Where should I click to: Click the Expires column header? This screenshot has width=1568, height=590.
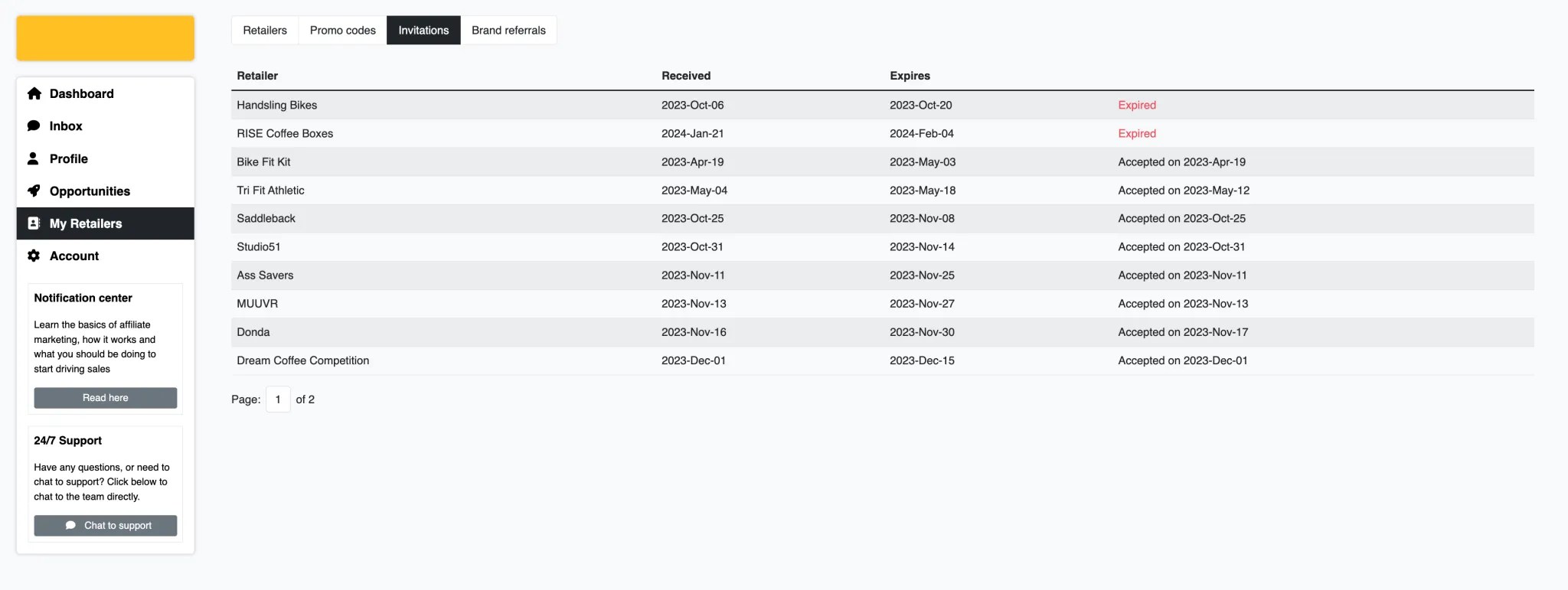coord(910,76)
